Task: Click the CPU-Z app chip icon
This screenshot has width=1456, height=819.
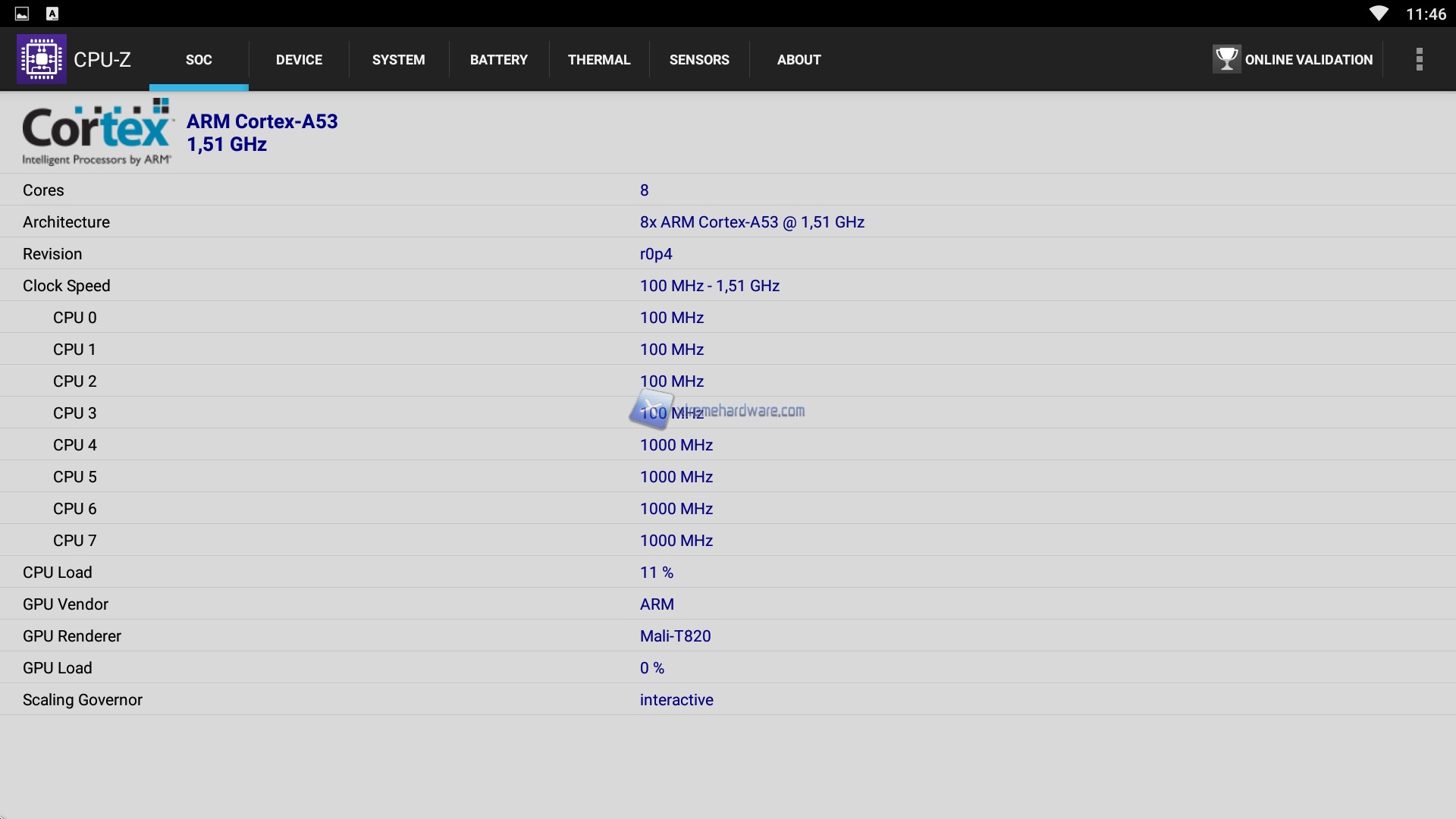Action: click(42, 59)
